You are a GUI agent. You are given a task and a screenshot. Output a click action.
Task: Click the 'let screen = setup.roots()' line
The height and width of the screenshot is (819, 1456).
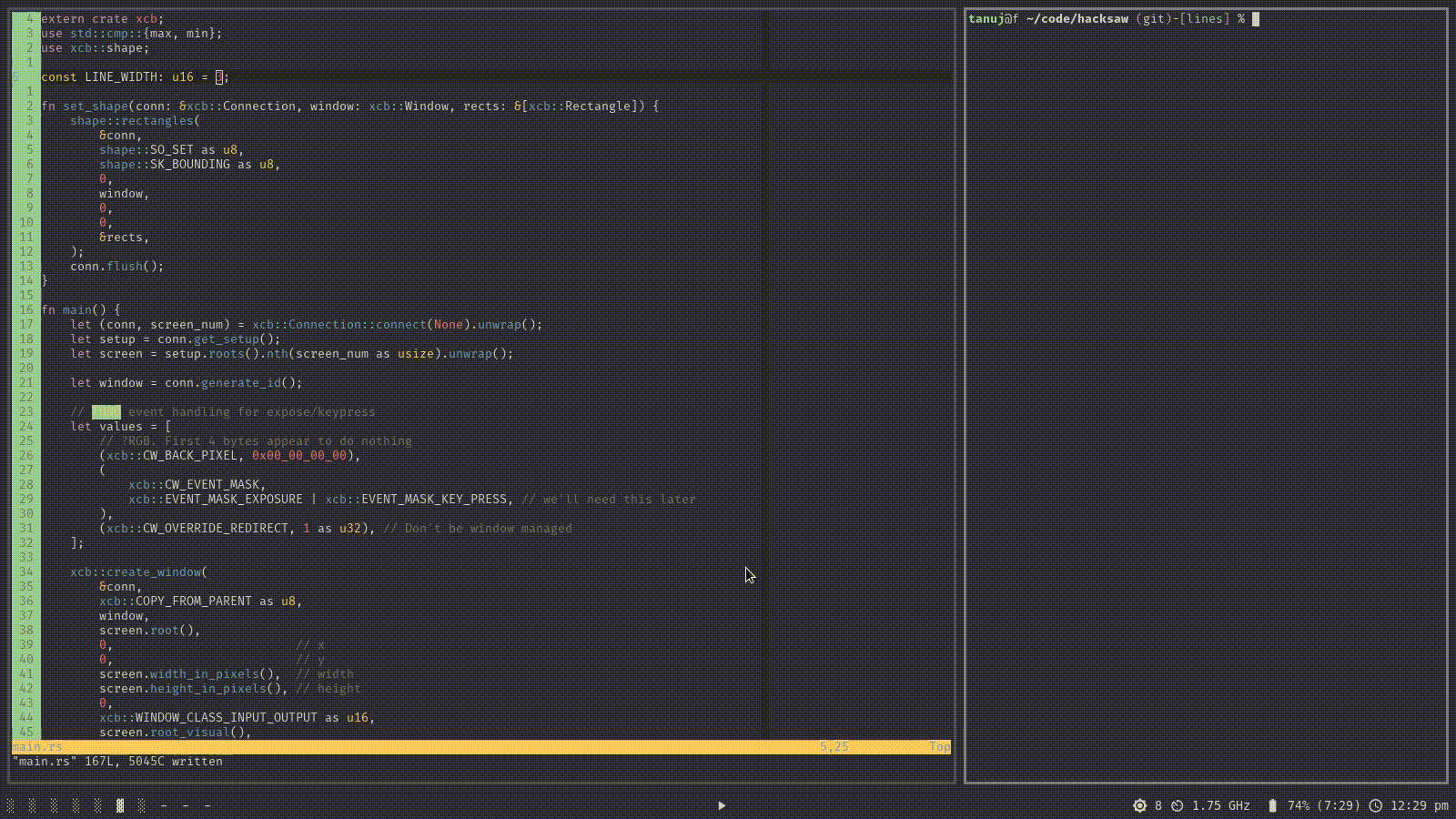(x=292, y=354)
